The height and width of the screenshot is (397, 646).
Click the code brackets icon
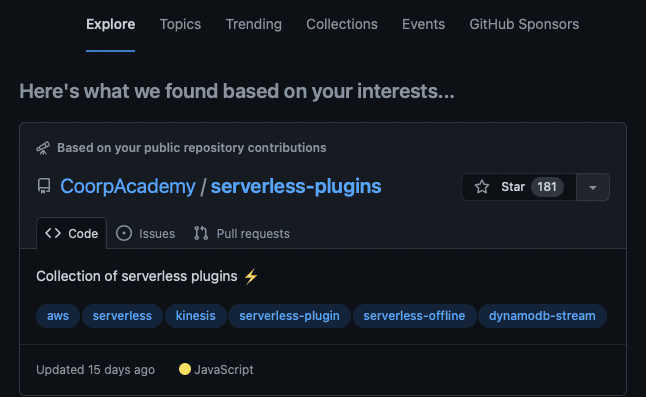(x=53, y=234)
